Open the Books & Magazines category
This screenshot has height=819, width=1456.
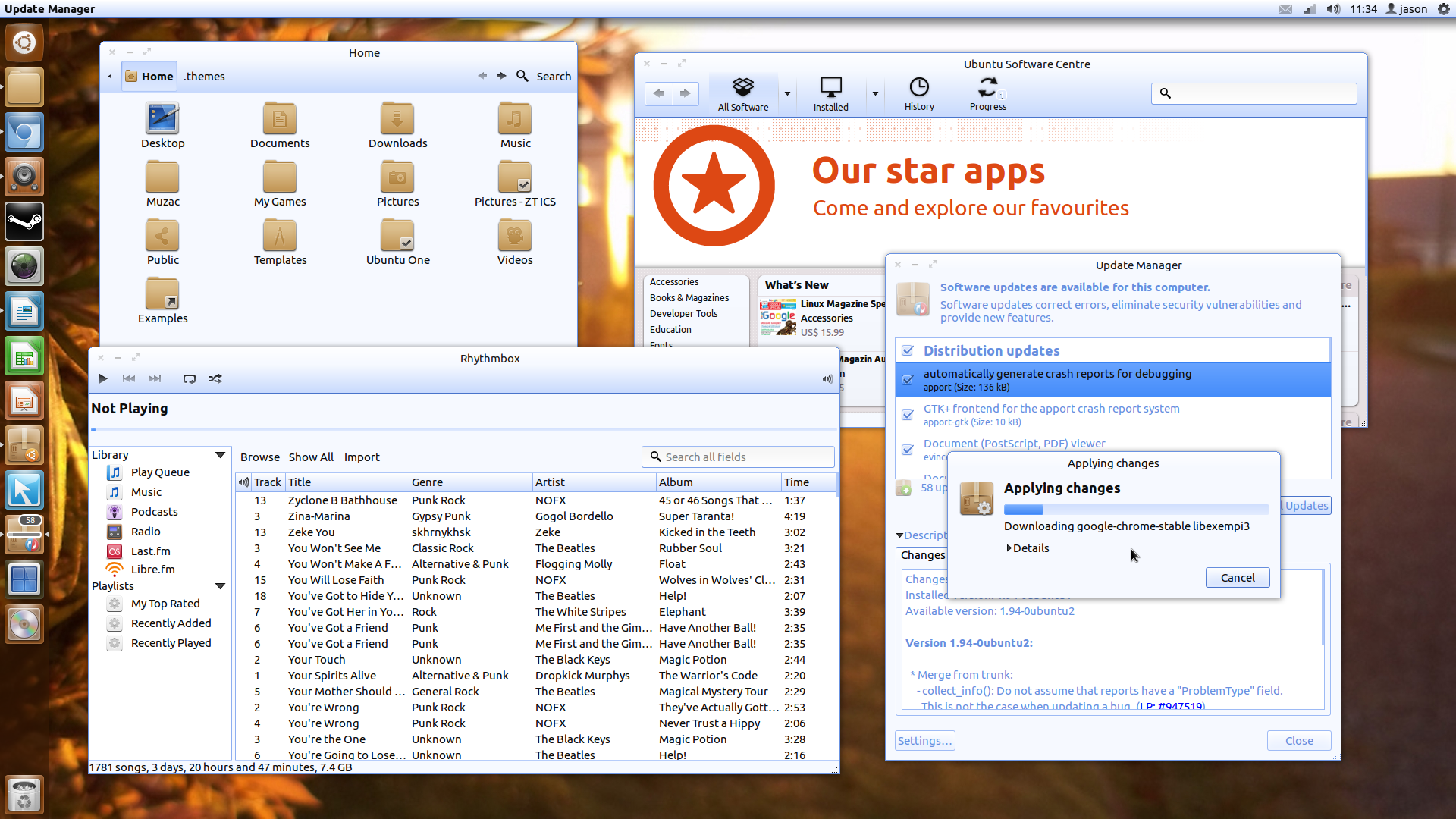[689, 298]
